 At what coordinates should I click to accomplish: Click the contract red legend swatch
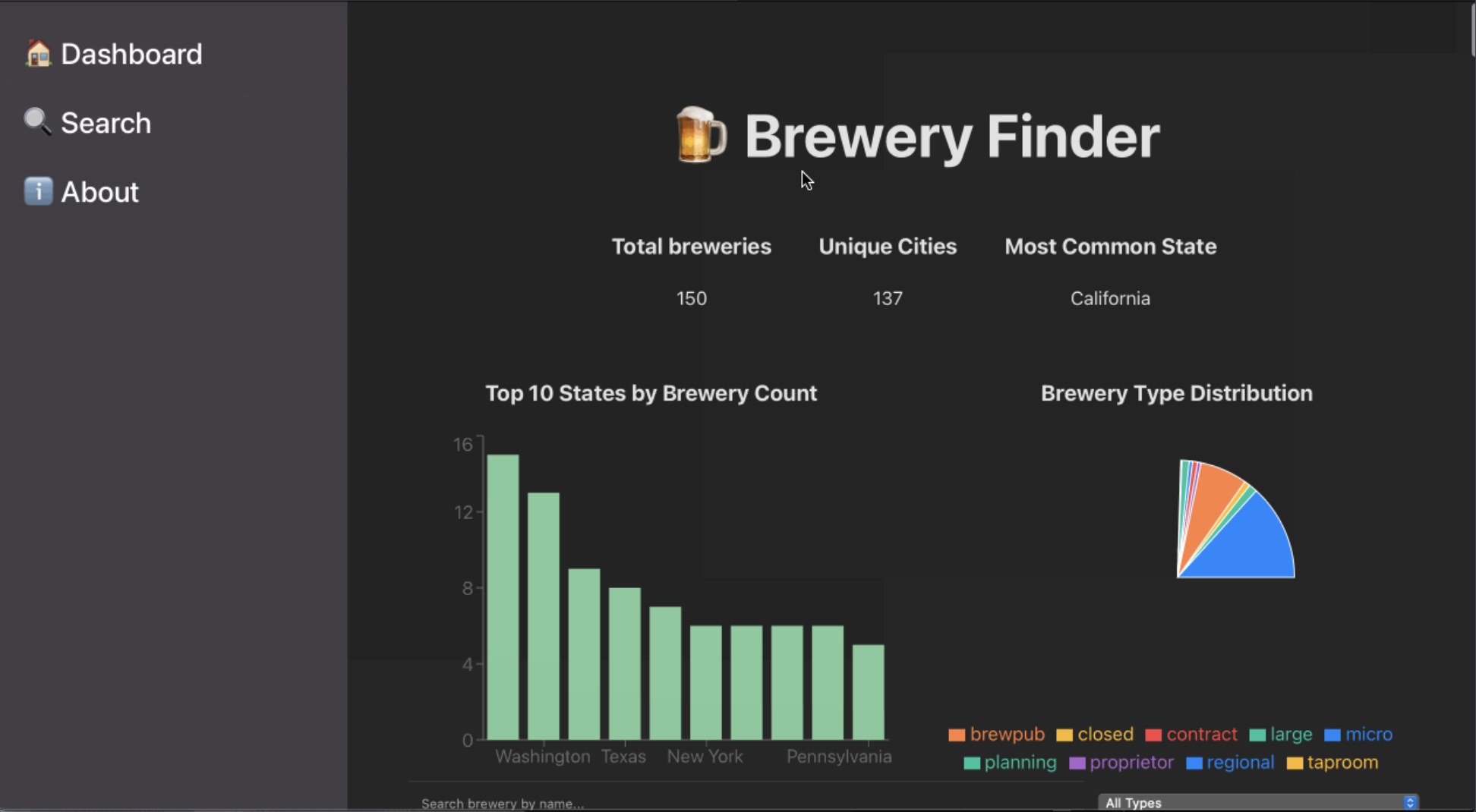[1153, 735]
